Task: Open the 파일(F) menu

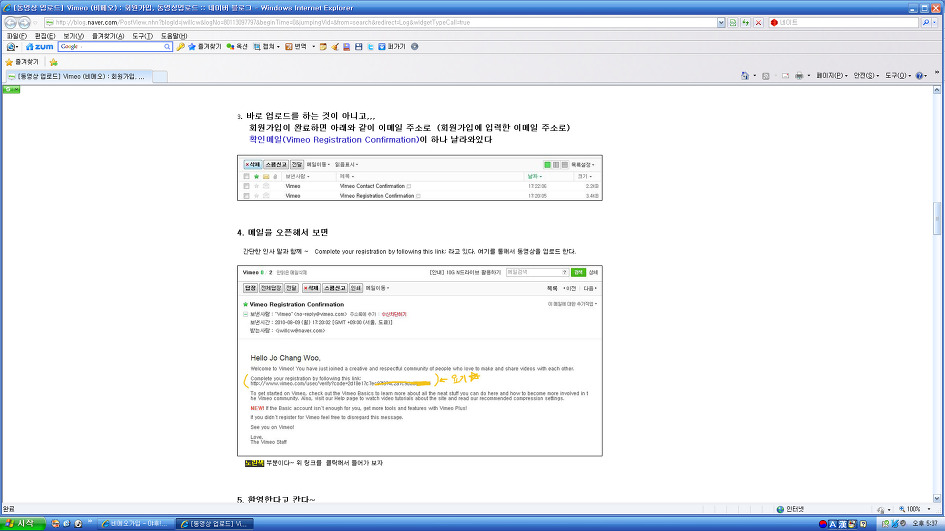Action: click(16, 36)
